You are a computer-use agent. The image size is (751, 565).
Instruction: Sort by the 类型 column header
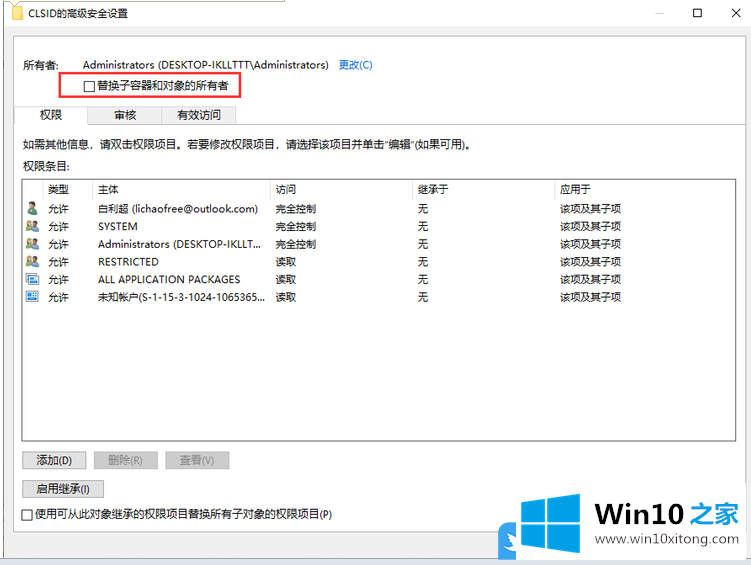point(68,190)
